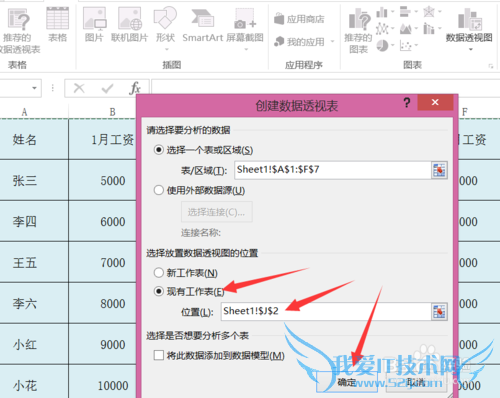Select "新工作表" radio button
The height and width of the screenshot is (398, 500).
pyautogui.click(x=159, y=273)
